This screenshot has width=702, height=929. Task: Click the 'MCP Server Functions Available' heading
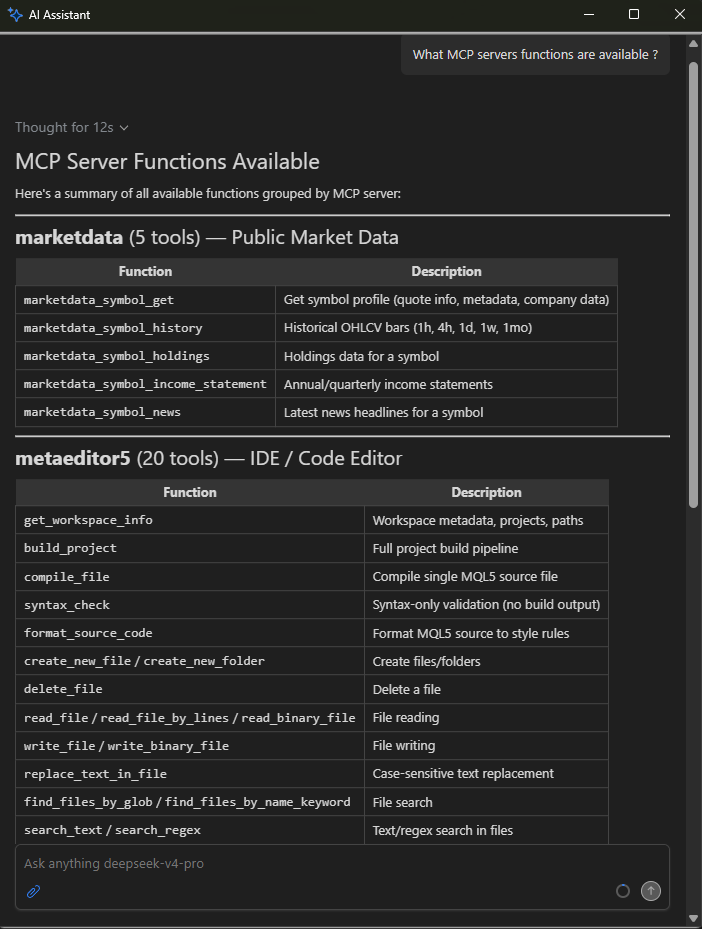click(168, 162)
